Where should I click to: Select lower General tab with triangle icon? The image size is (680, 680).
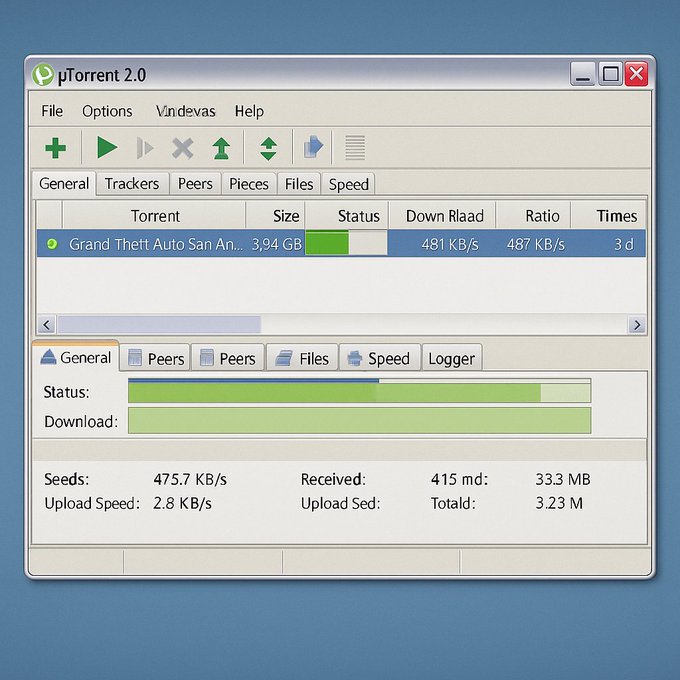click(75, 357)
